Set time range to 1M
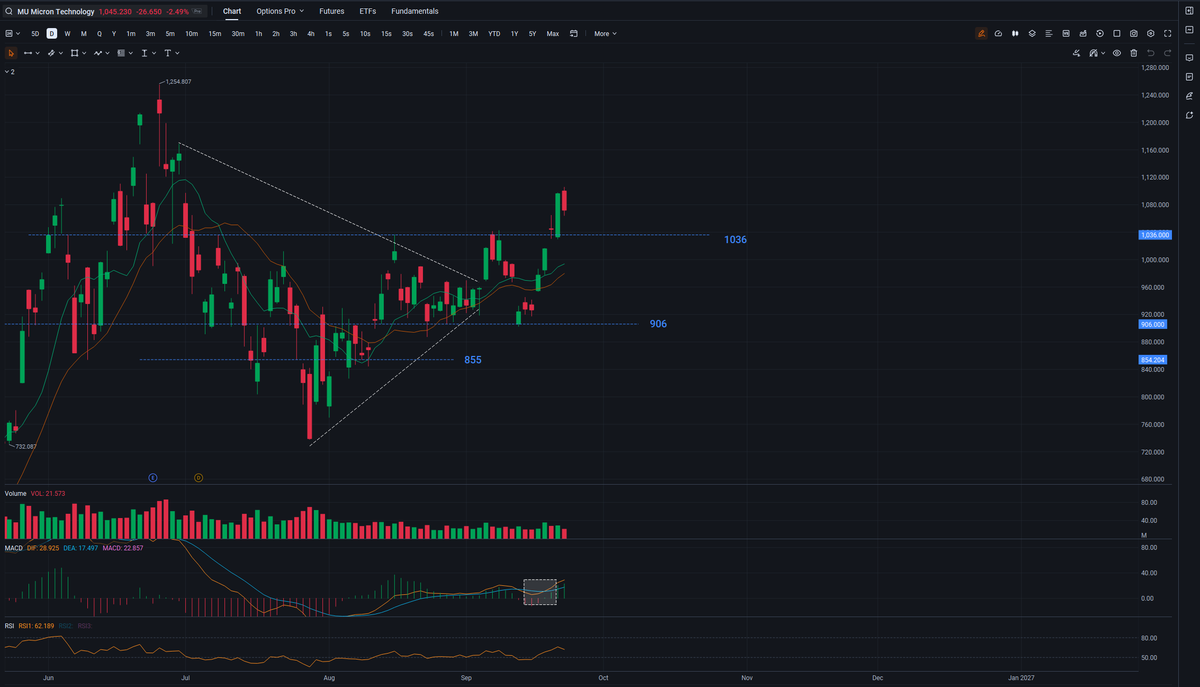Image resolution: width=1200 pixels, height=687 pixels. pyautogui.click(x=454, y=33)
